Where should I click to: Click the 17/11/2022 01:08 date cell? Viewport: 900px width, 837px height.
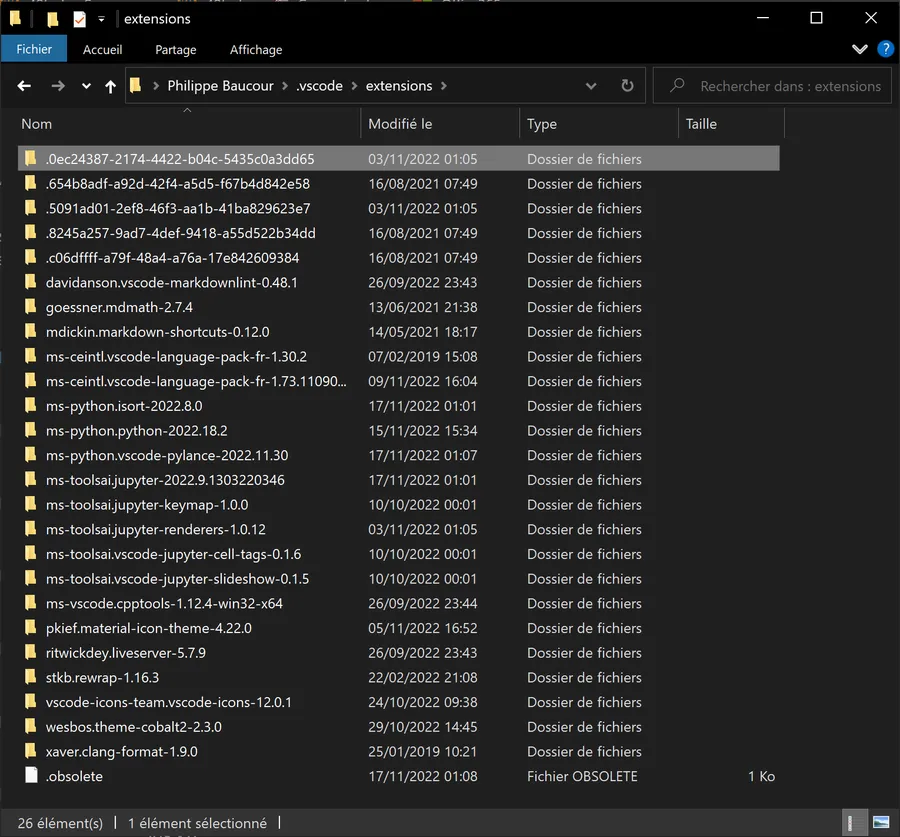tap(422, 776)
